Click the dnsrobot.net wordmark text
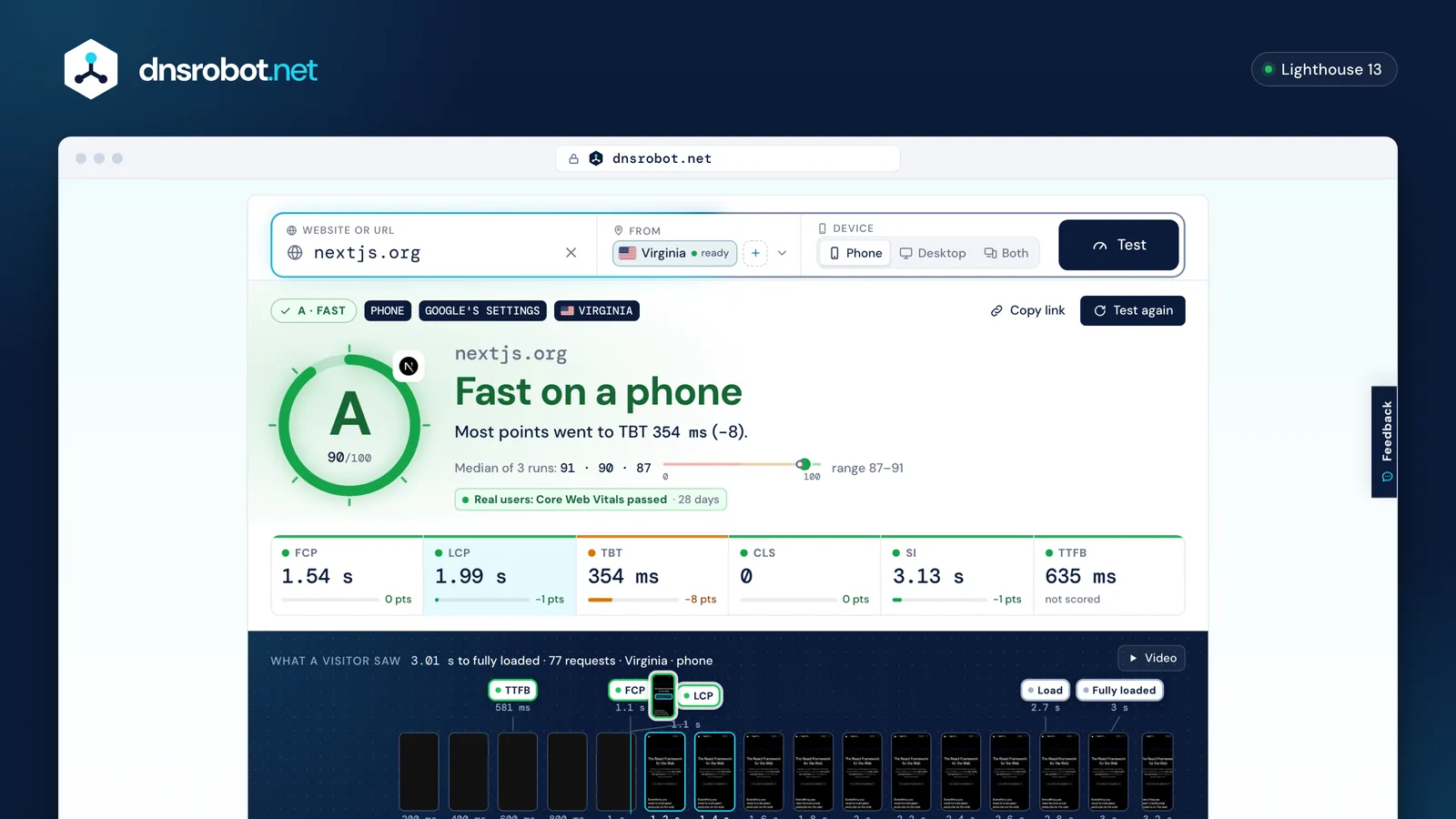Viewport: 1456px width, 819px height. pyautogui.click(x=227, y=69)
